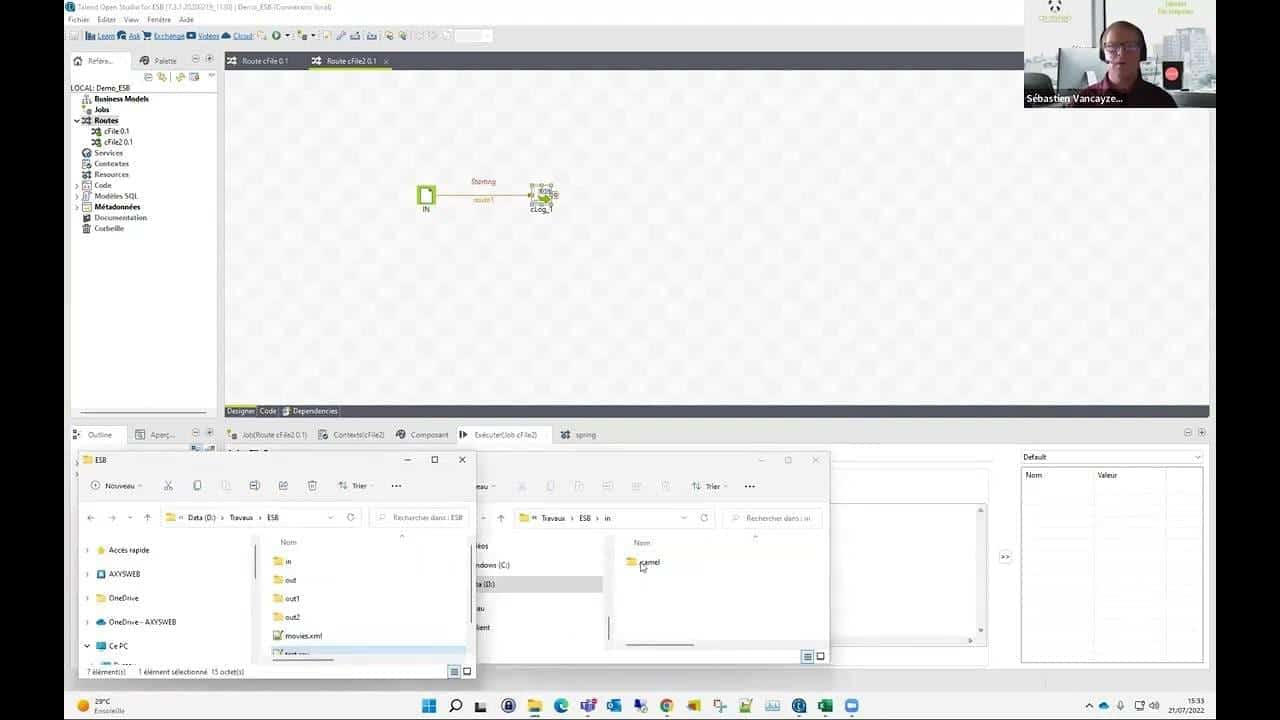Click Refresh in the 'in' explorer window
The width and height of the screenshot is (1280, 720).
[704, 518]
